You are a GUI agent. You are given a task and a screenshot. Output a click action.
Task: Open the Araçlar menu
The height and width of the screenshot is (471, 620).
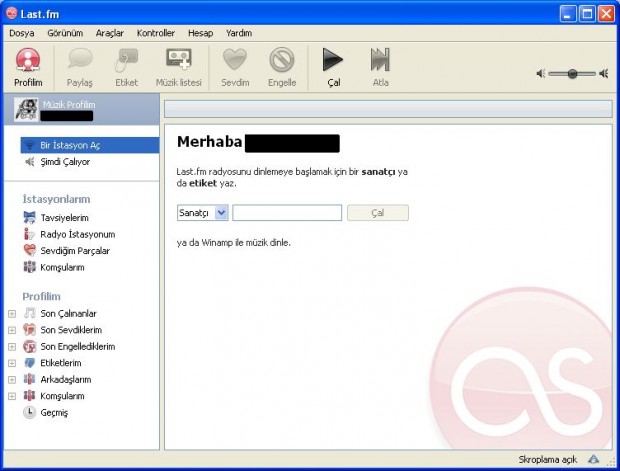coord(110,33)
